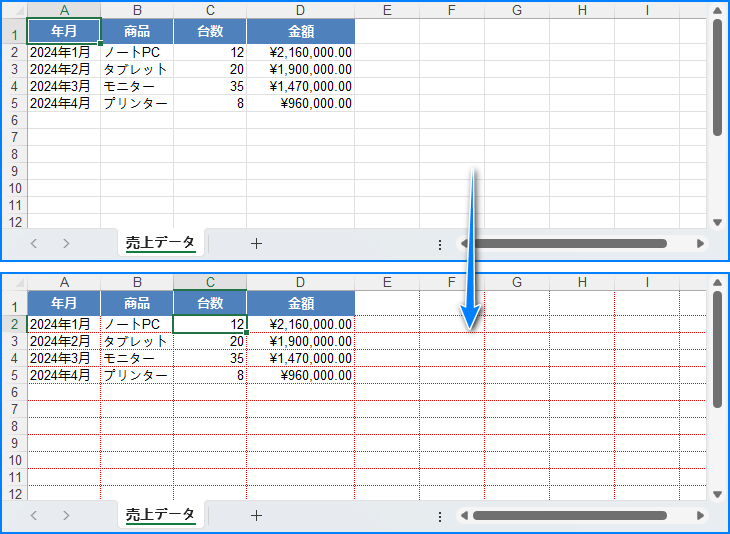730x534 pixels.
Task: Click the three-dot sheet options in bottom window
Action: pos(440,517)
